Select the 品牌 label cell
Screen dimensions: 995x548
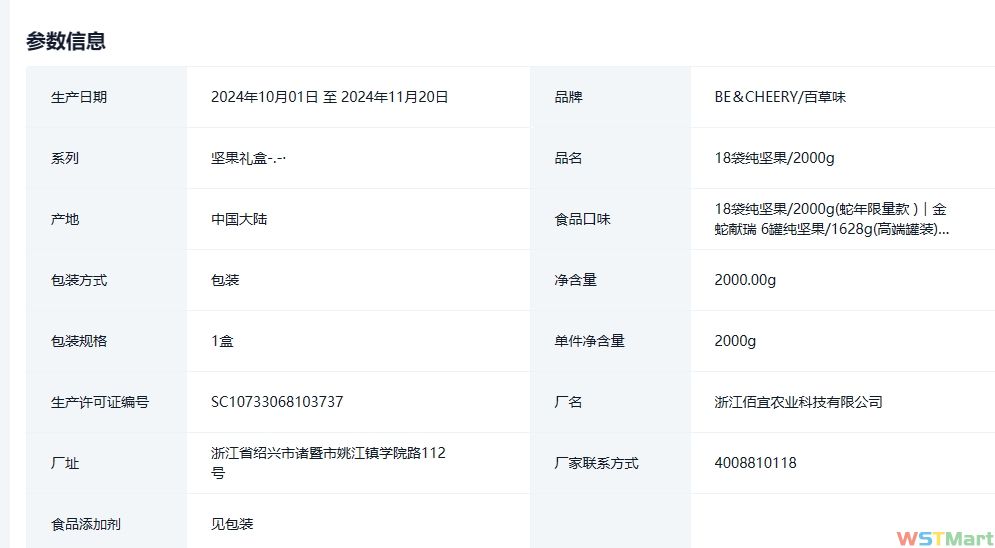click(568, 97)
